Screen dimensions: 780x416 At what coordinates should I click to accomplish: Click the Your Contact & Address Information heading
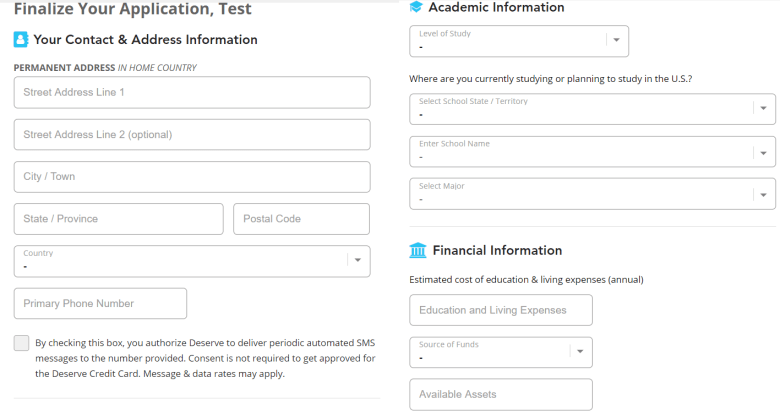click(145, 39)
